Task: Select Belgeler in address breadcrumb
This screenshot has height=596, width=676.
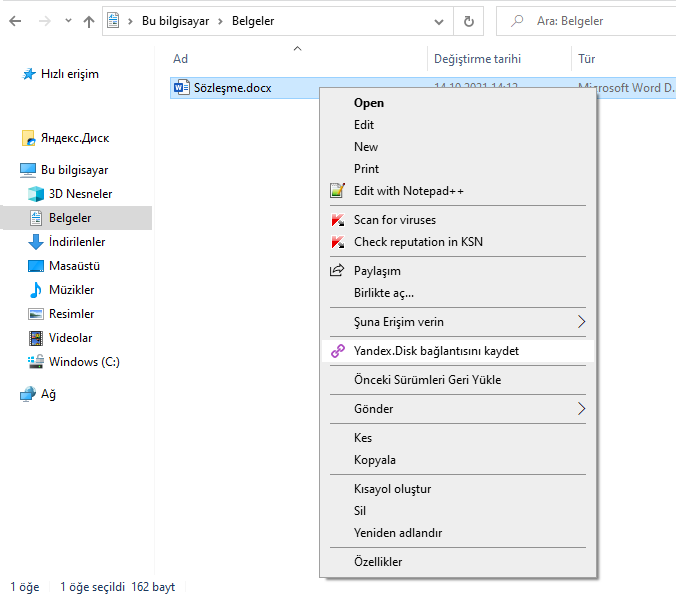Action: 253,21
